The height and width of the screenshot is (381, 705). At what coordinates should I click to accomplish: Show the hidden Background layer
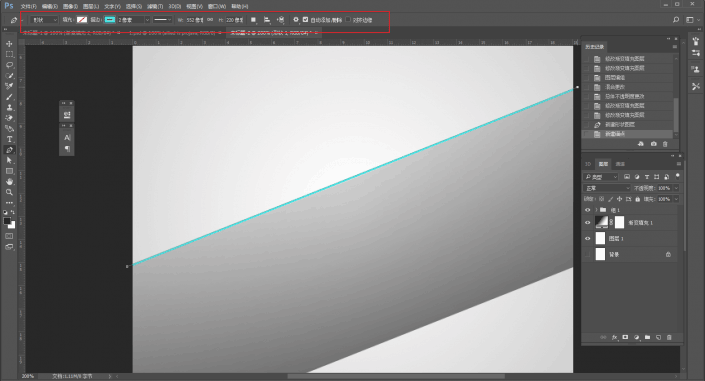tap(587, 255)
